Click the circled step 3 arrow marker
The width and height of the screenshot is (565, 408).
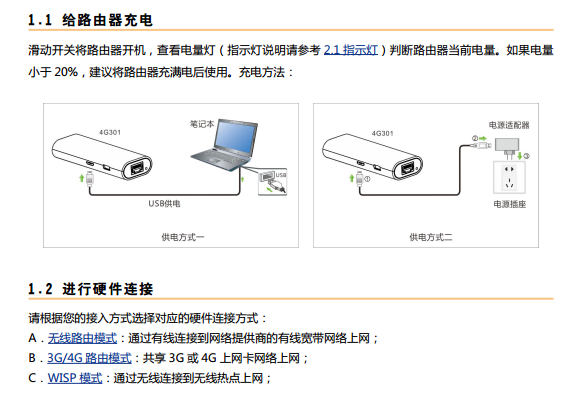click(x=523, y=156)
